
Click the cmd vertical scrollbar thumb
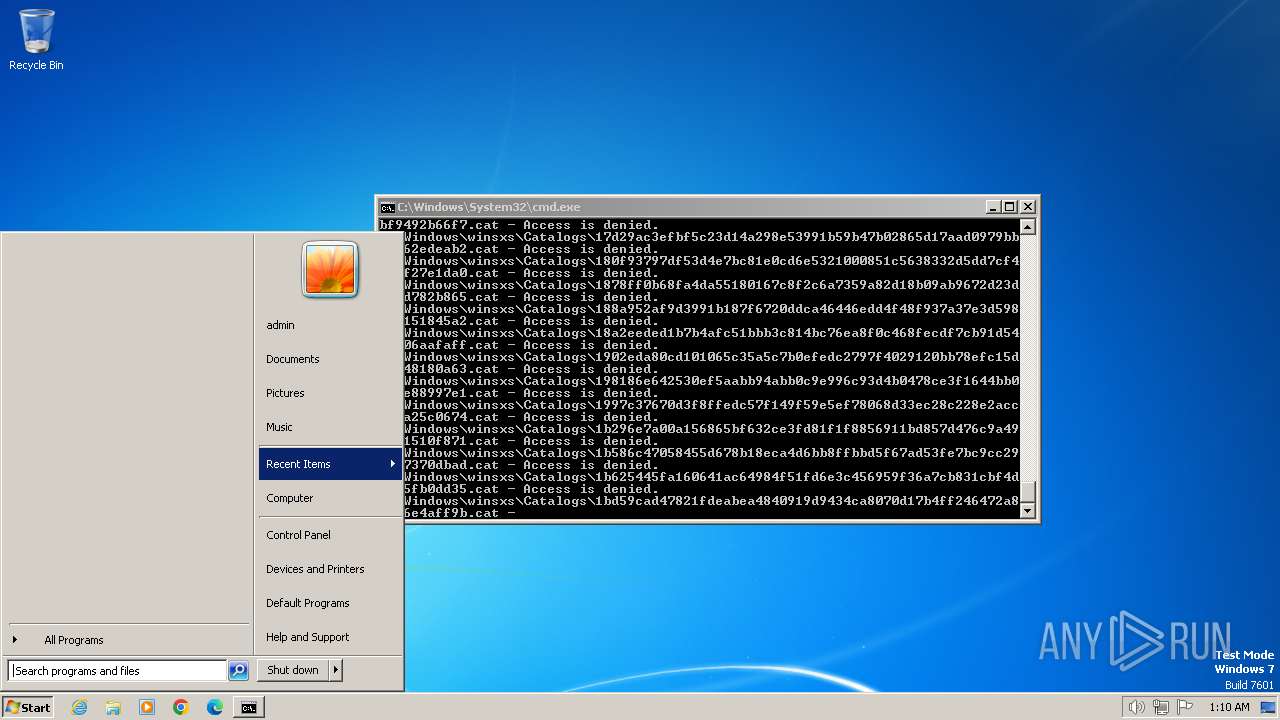click(x=1027, y=492)
